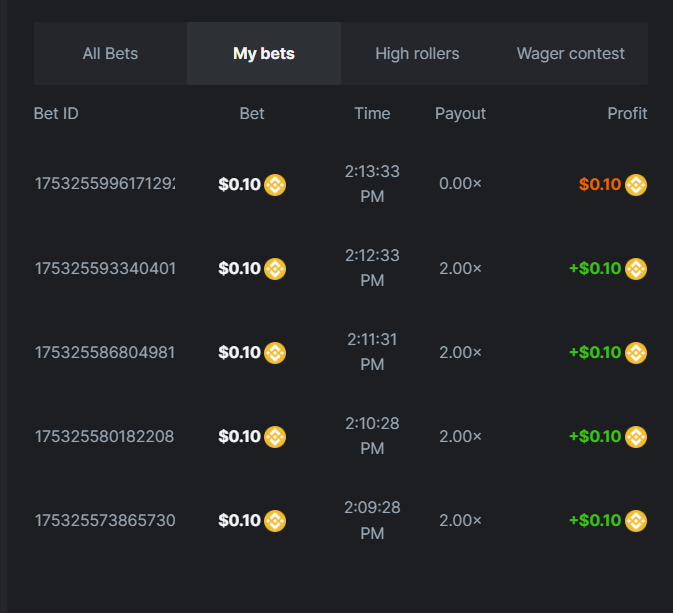Click profit coin icon in 2:12:33 PM row
The image size is (673, 613).
[x=636, y=269]
